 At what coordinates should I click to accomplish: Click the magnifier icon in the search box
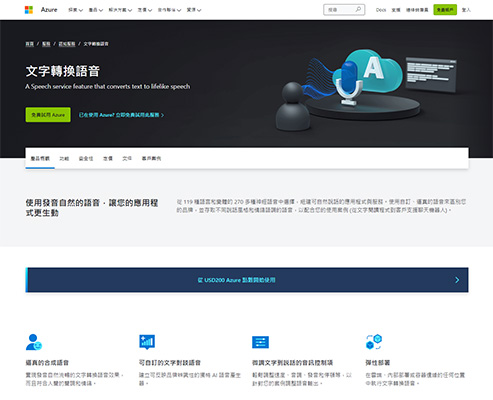pos(358,10)
